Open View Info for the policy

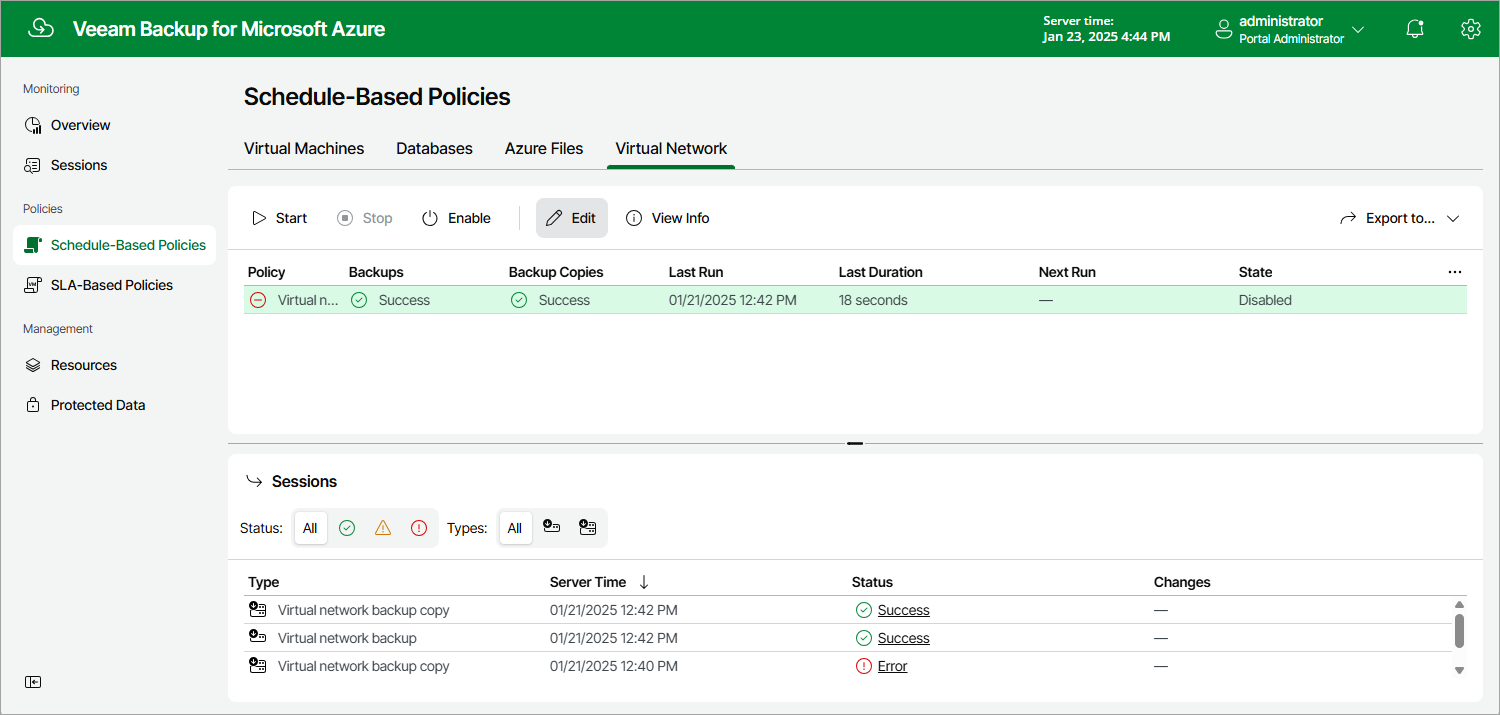pos(668,218)
